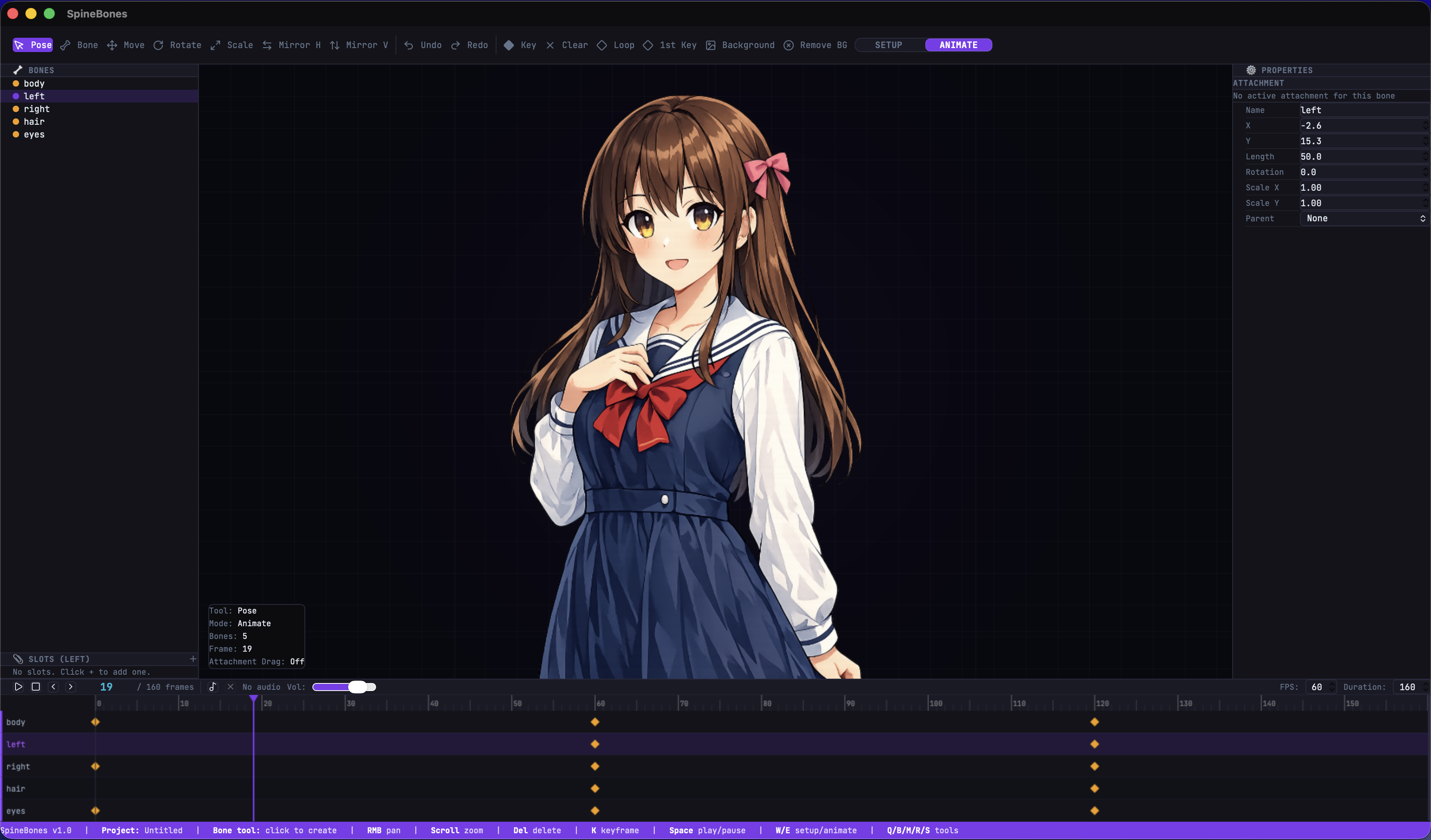1431x840 pixels.
Task: Click Remove BG in the toolbar
Action: pyautogui.click(x=814, y=45)
